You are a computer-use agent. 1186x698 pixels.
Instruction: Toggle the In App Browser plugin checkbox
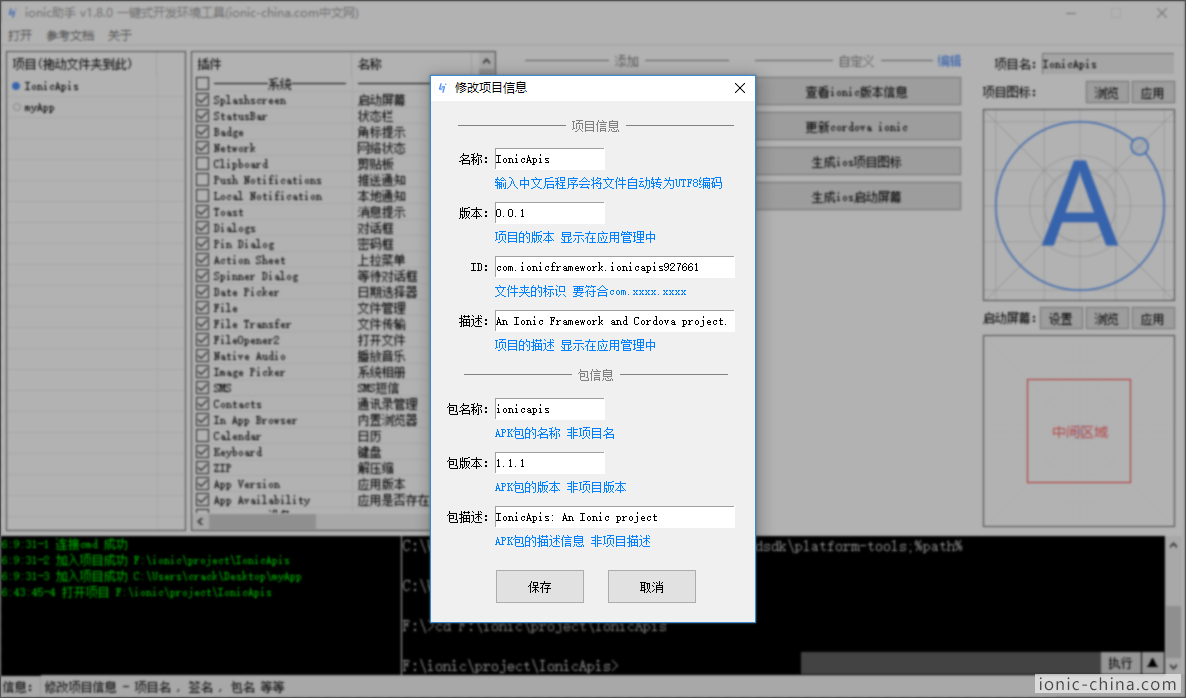pos(203,420)
